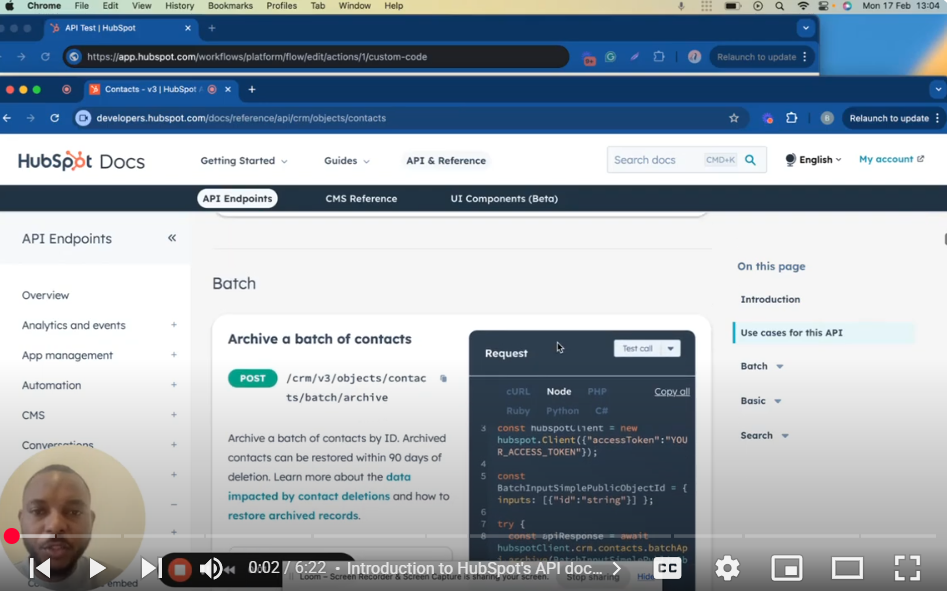
Task: Expand the Guides dropdown
Action: click(347, 161)
